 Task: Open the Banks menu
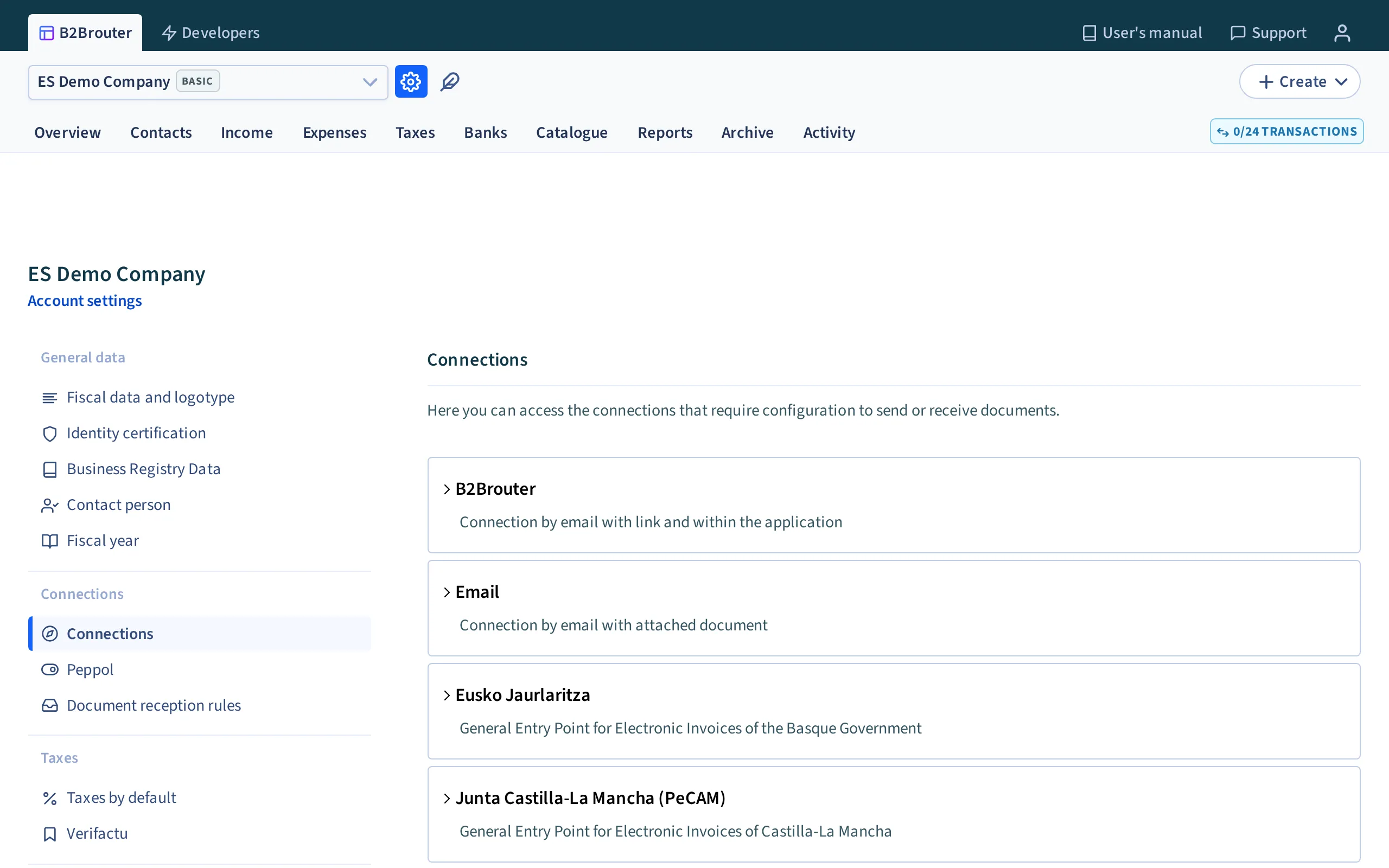(x=486, y=132)
